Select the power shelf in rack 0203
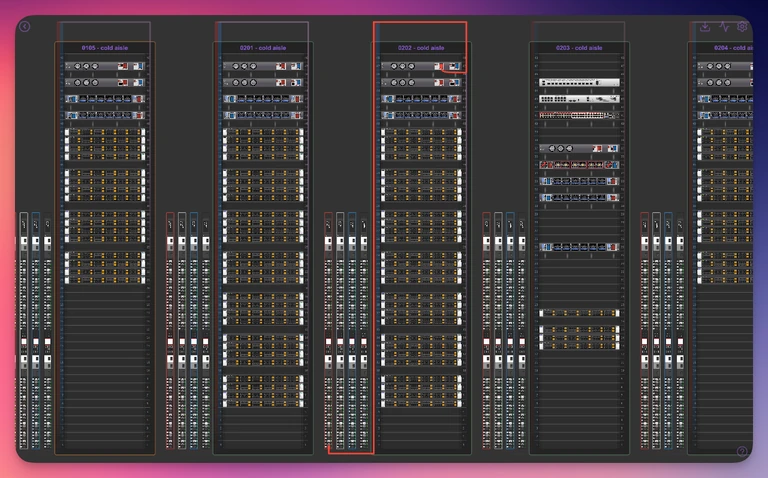 579,148
